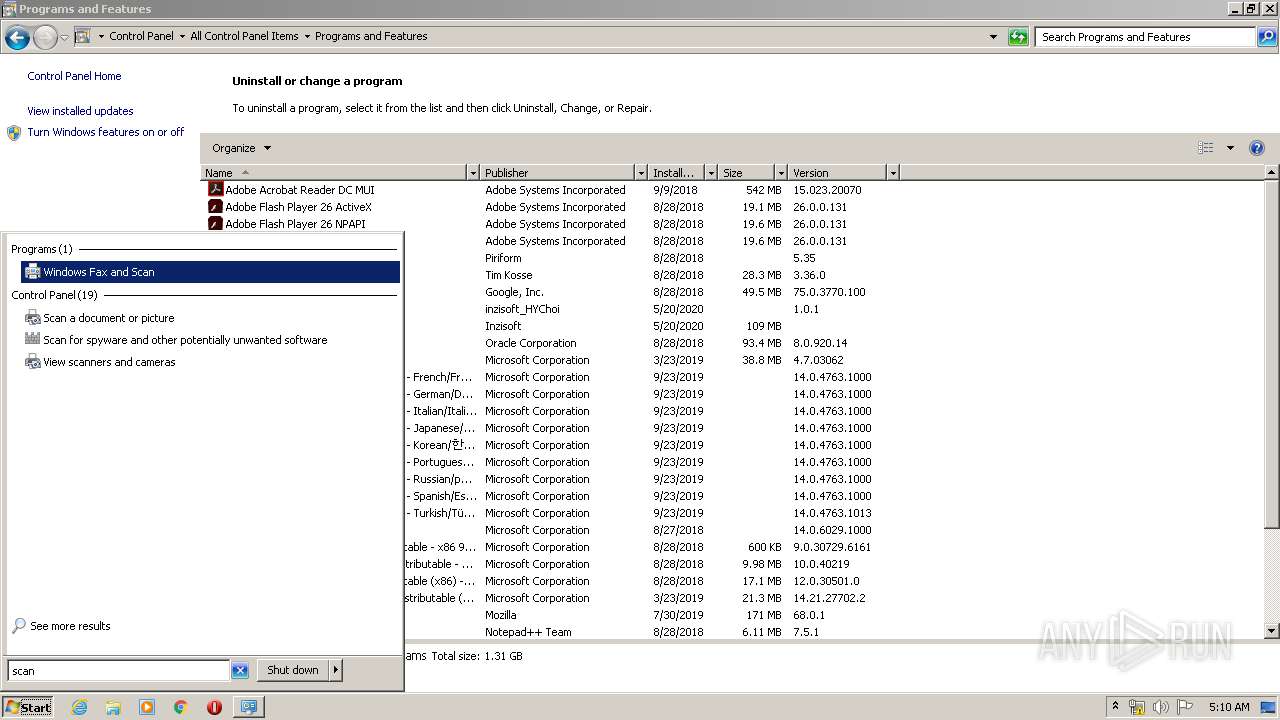This screenshot has height=720, width=1280.
Task: Click the start menu search field
Action: point(119,671)
